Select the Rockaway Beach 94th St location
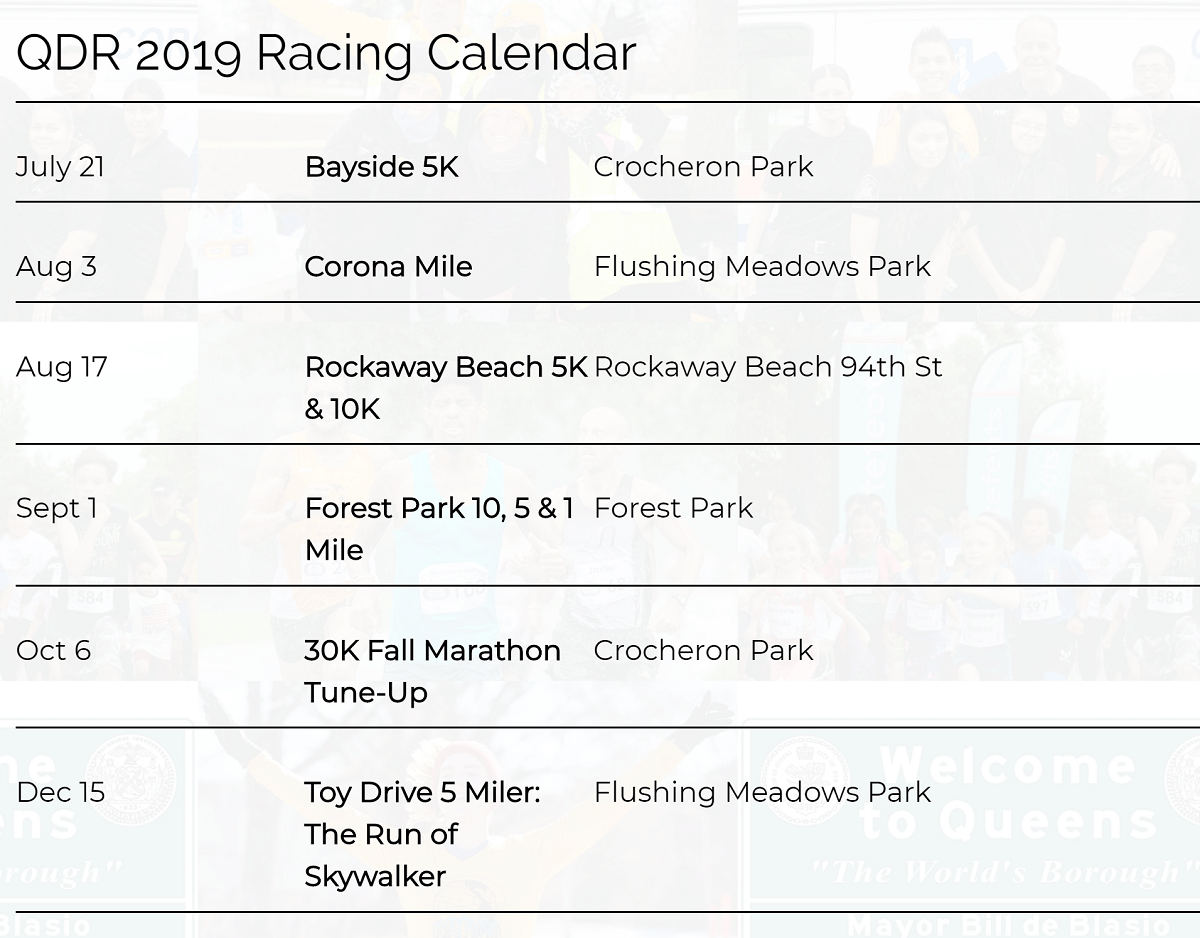The image size is (1200, 938). coord(767,367)
